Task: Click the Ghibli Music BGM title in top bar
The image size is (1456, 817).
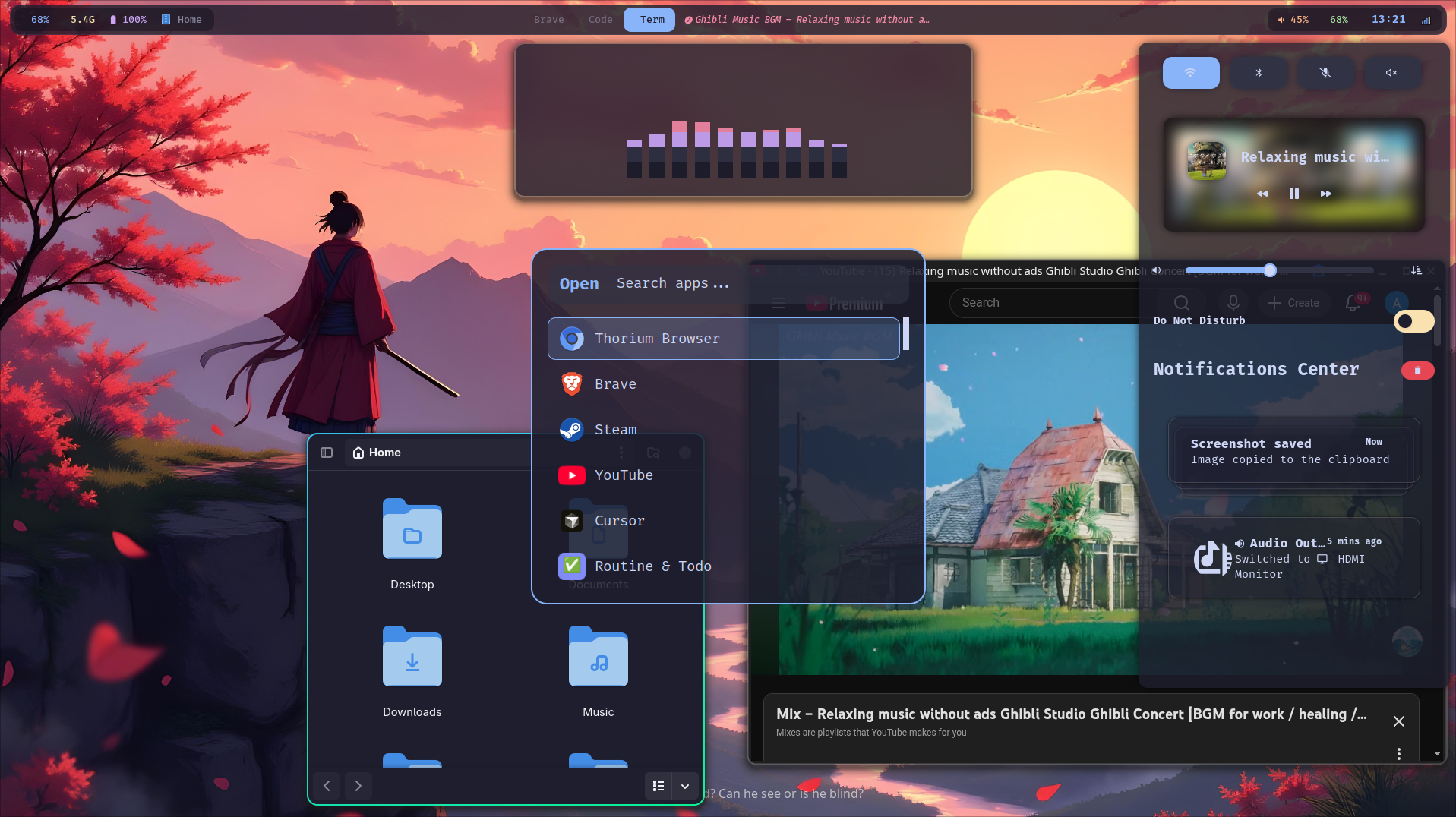Action: coord(807,20)
